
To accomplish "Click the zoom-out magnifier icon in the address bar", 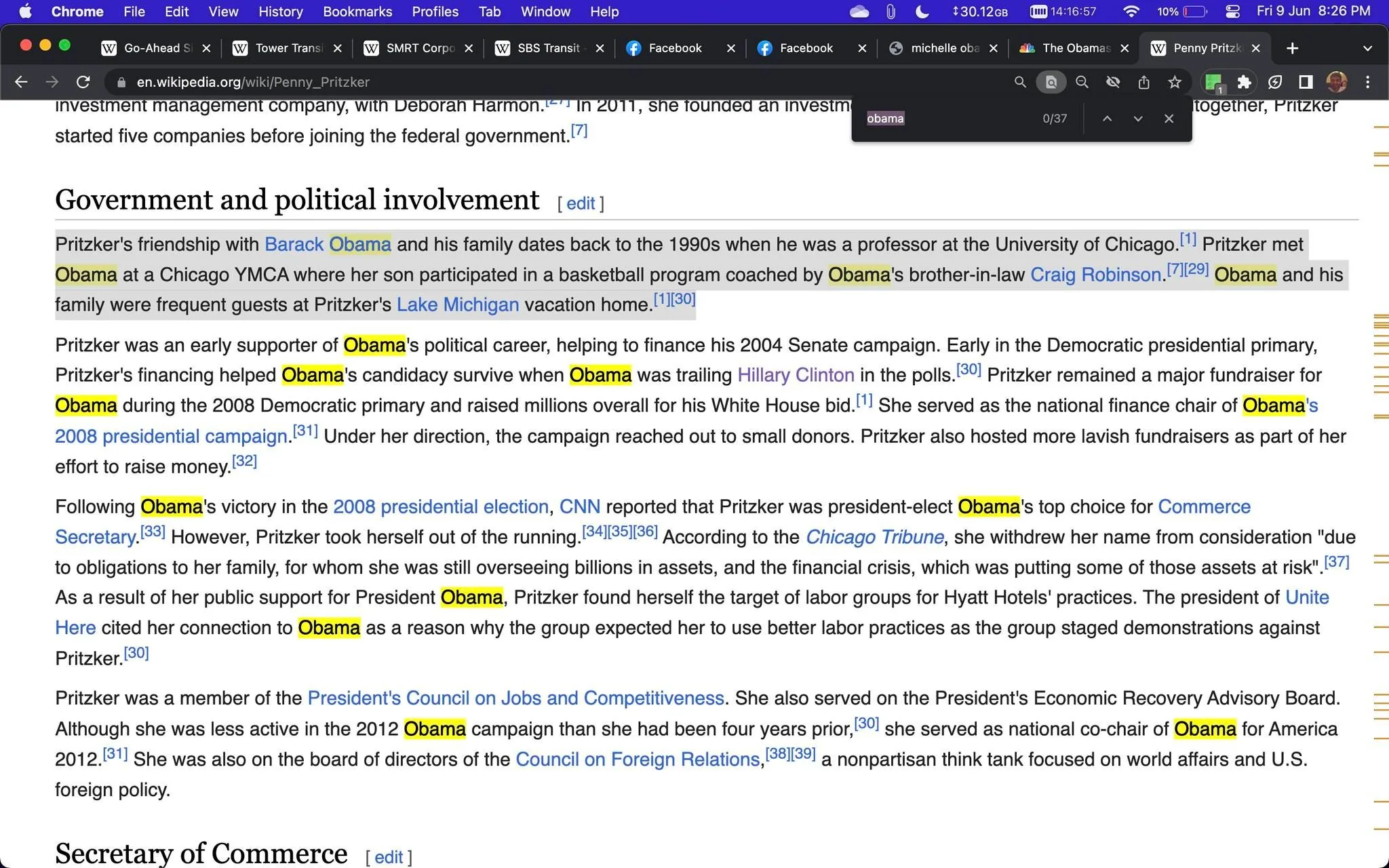I will tap(1082, 82).
